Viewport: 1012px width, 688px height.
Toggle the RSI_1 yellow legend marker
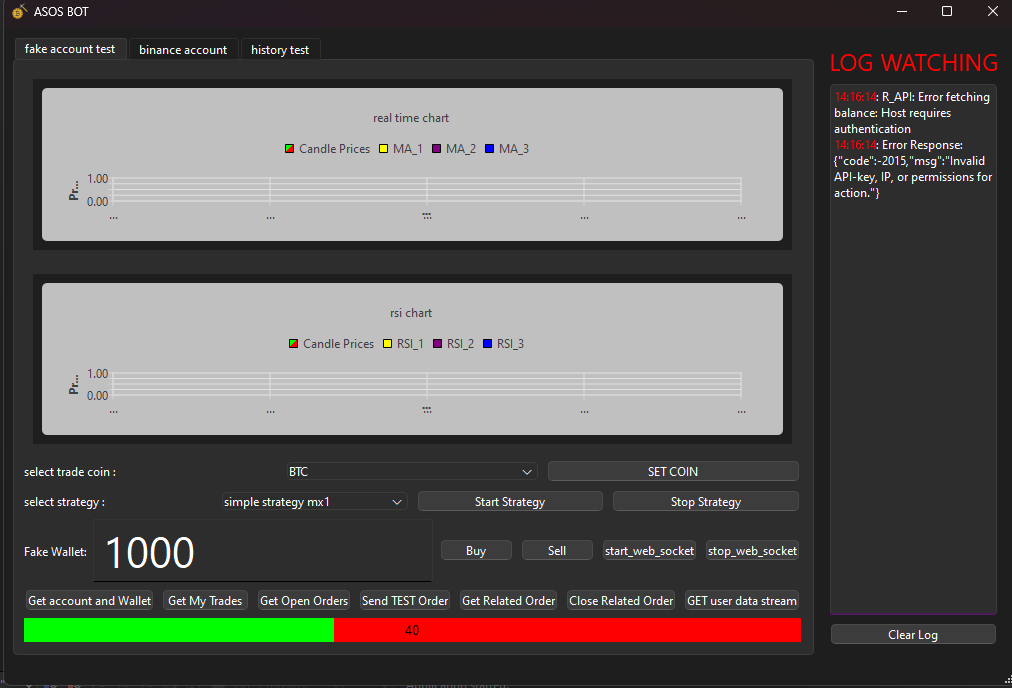click(x=387, y=344)
